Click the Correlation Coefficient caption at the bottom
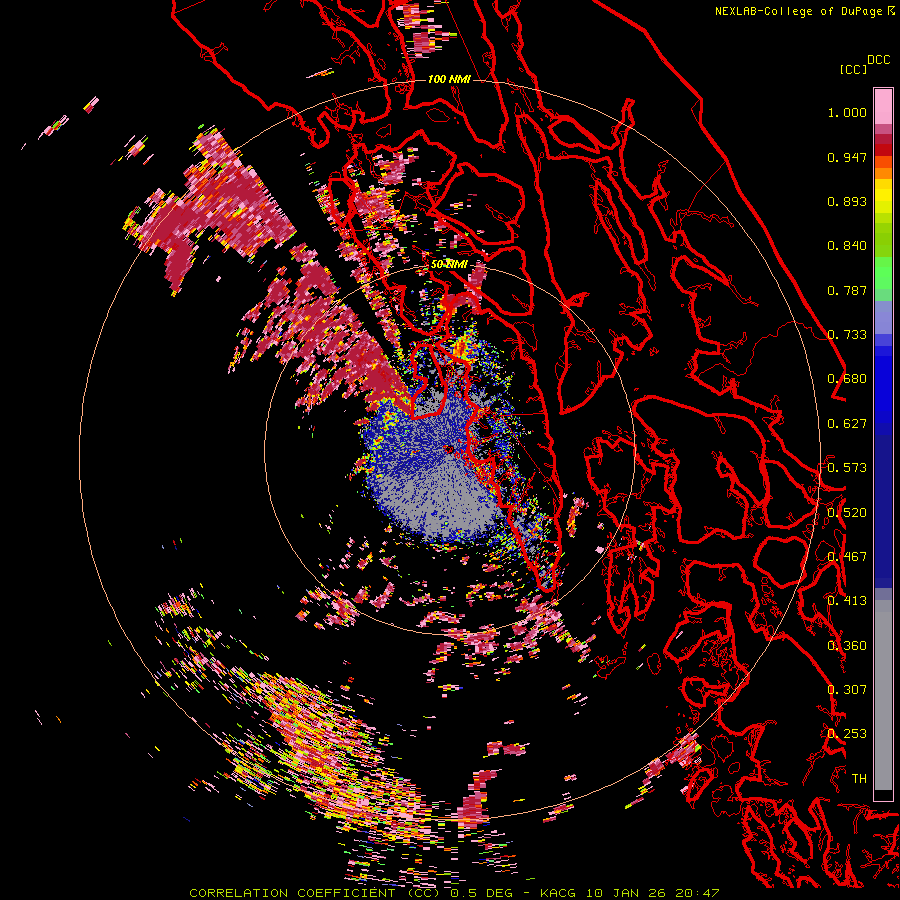Image resolution: width=900 pixels, height=900 pixels. [454, 893]
